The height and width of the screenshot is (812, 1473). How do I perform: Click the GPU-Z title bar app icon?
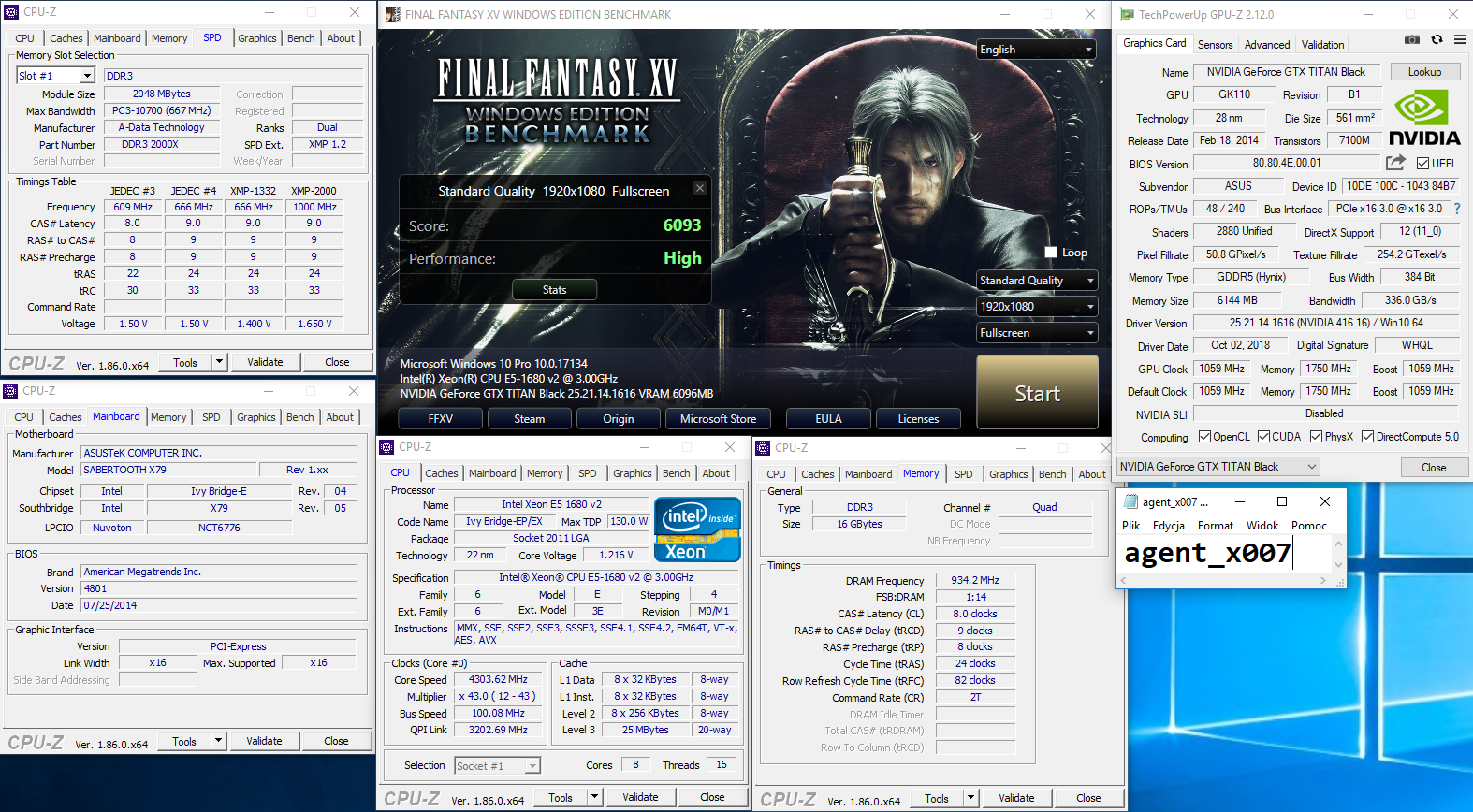click(x=1128, y=14)
